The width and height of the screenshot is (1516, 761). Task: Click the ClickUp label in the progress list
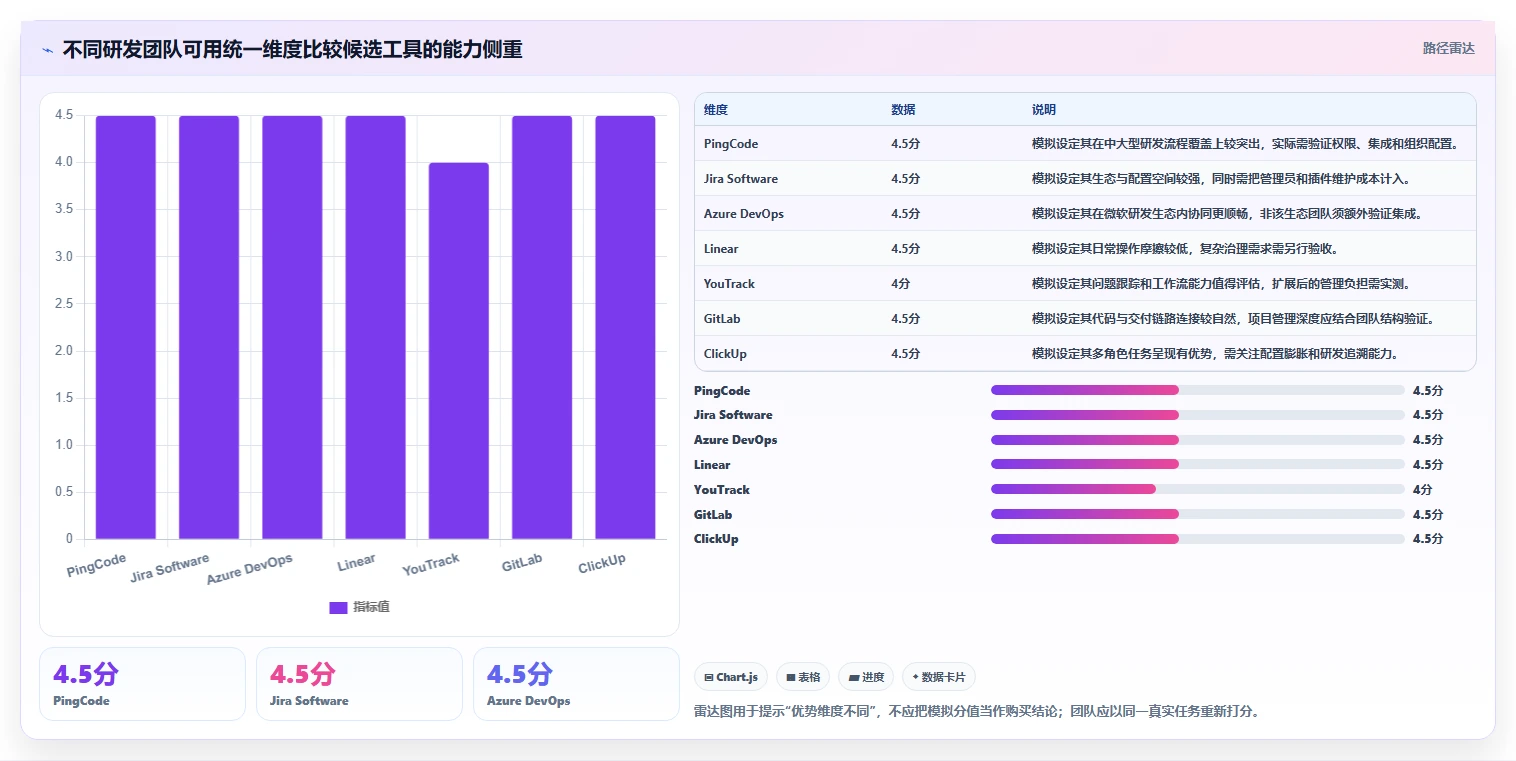click(x=716, y=539)
